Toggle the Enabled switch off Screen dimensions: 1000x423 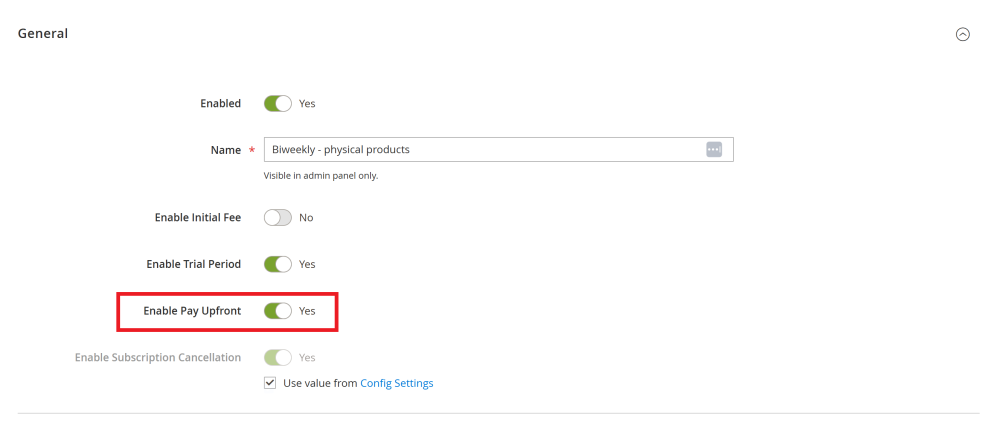(x=277, y=103)
